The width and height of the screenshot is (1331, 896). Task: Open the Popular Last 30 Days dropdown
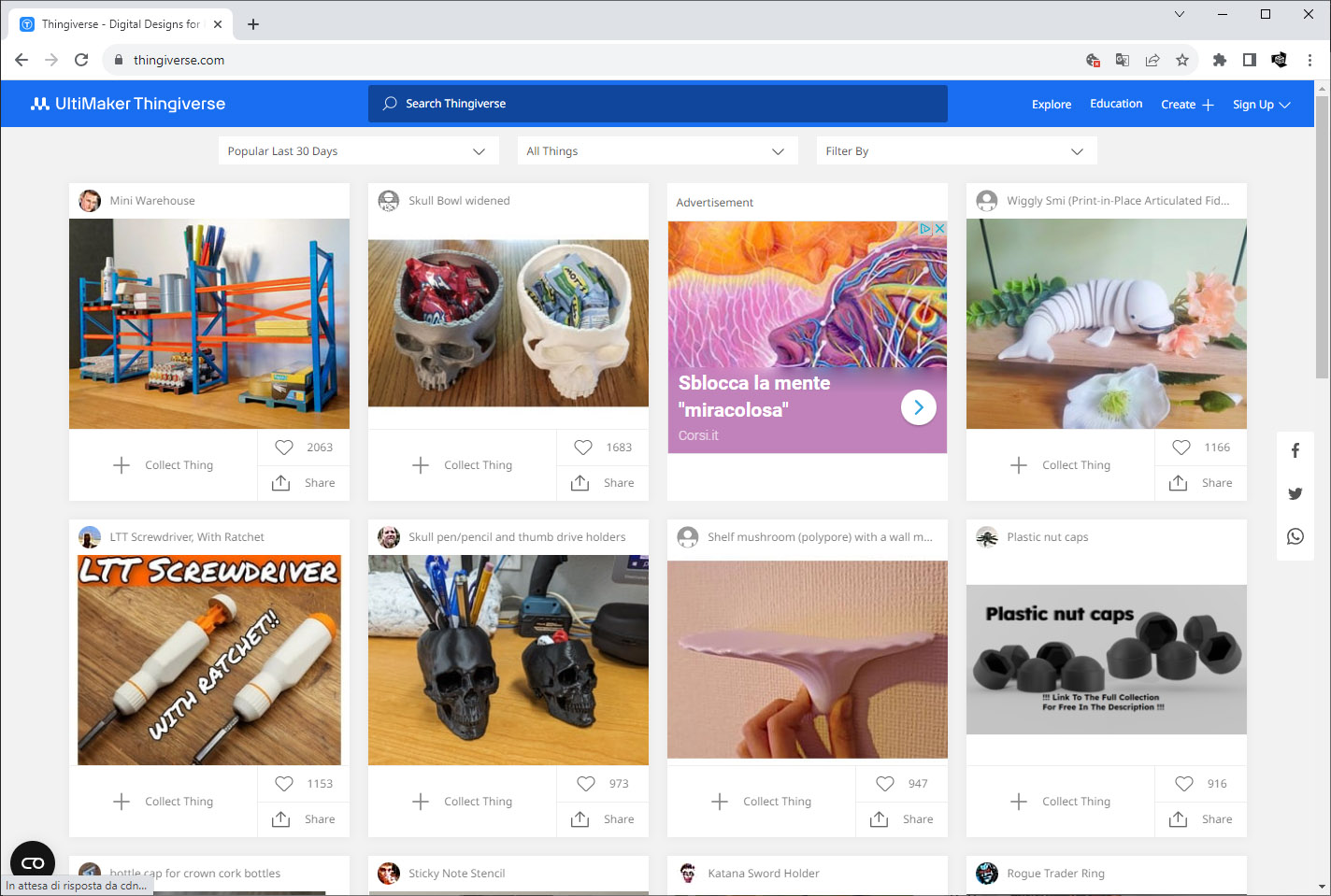(356, 151)
